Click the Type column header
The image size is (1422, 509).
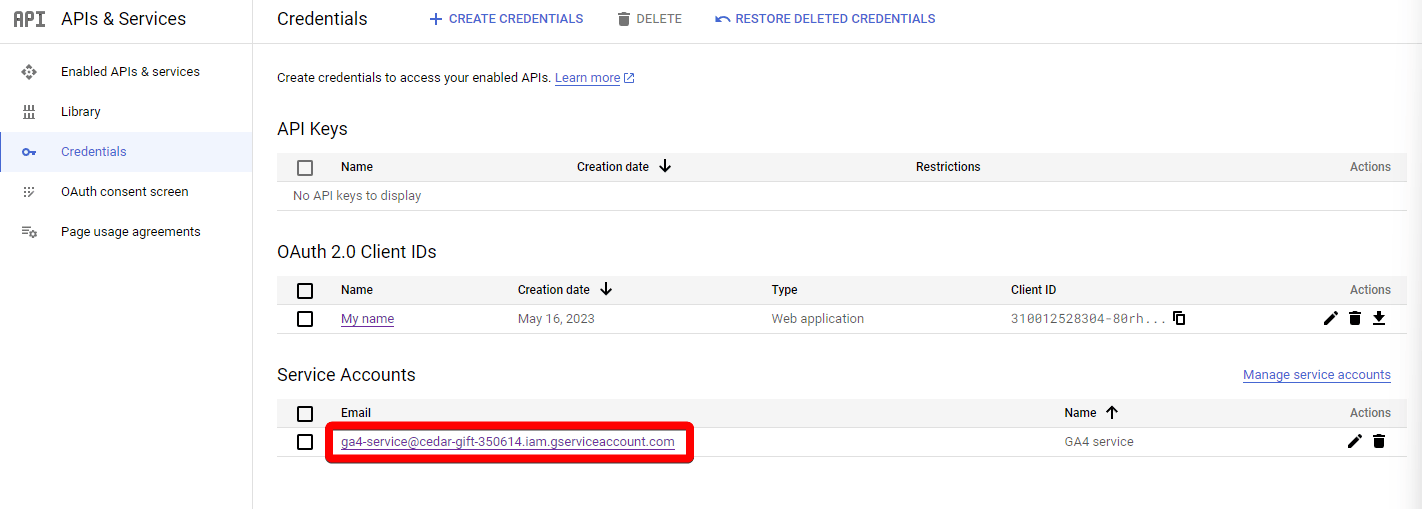(785, 290)
